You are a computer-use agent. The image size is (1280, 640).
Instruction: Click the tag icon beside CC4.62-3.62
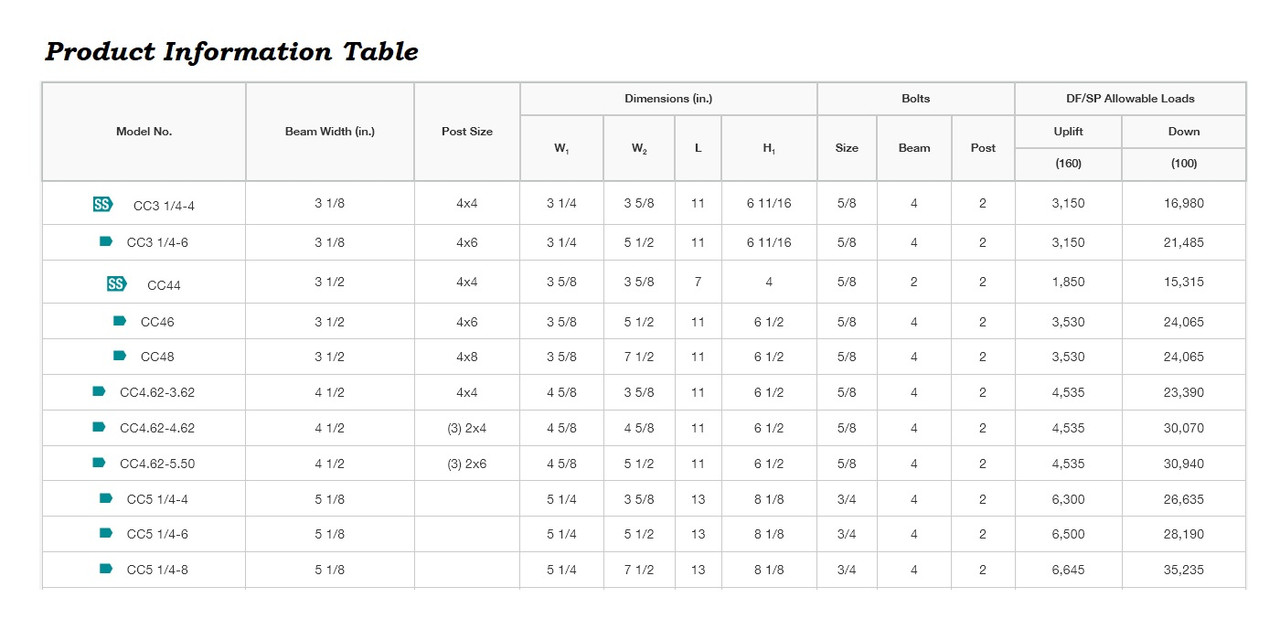(99, 392)
